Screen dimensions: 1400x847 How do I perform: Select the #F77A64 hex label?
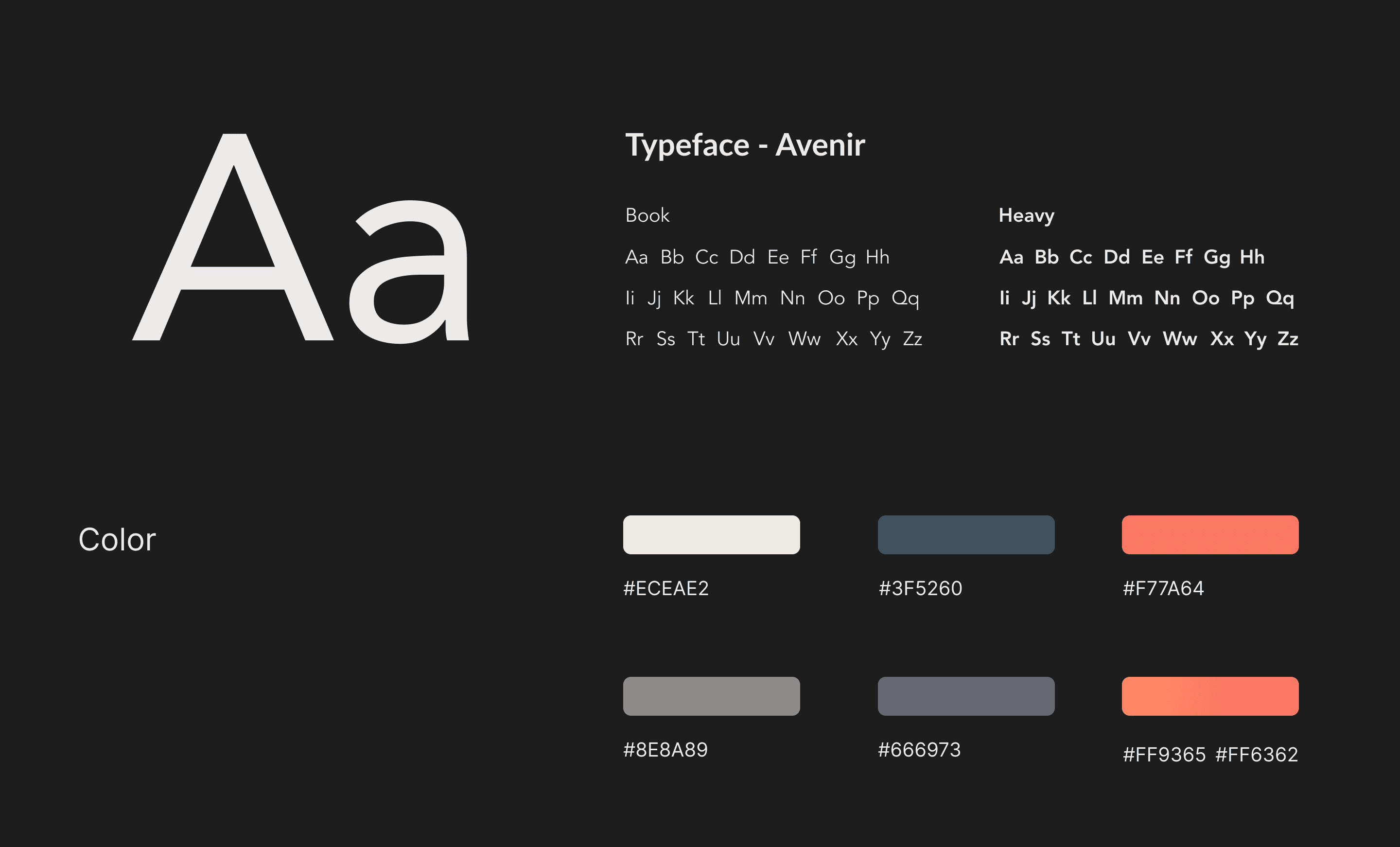tap(1163, 588)
